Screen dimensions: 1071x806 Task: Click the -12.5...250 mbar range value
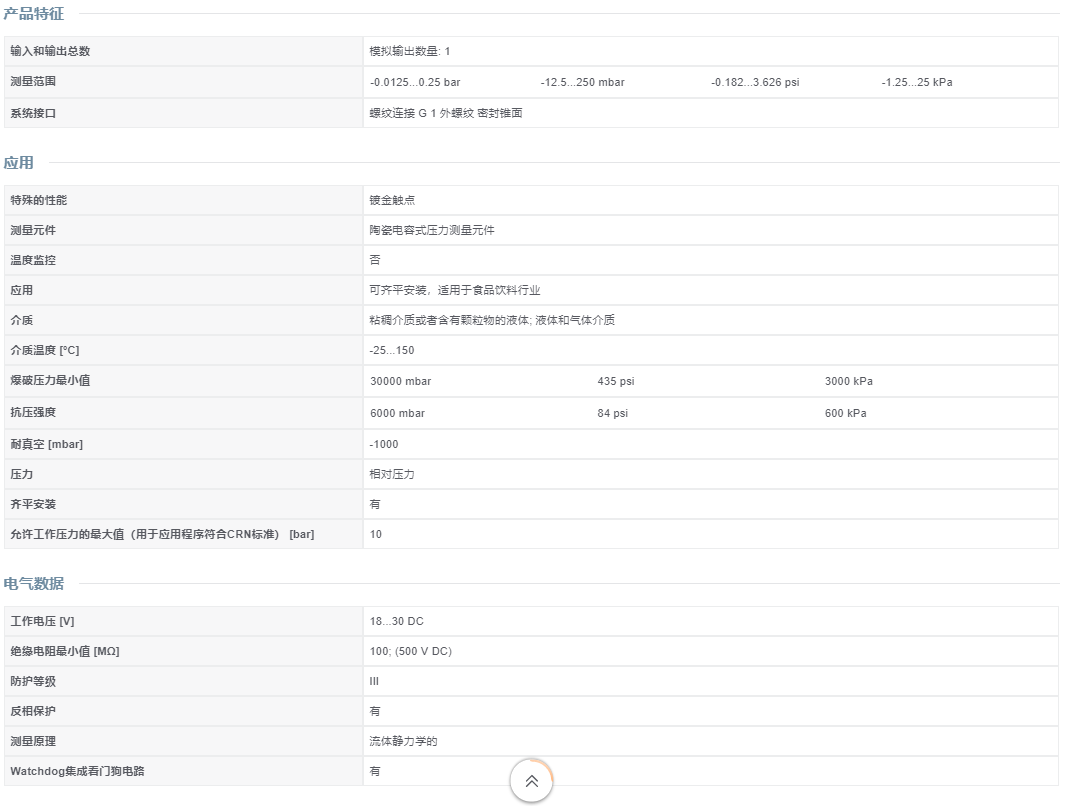[x=583, y=82]
